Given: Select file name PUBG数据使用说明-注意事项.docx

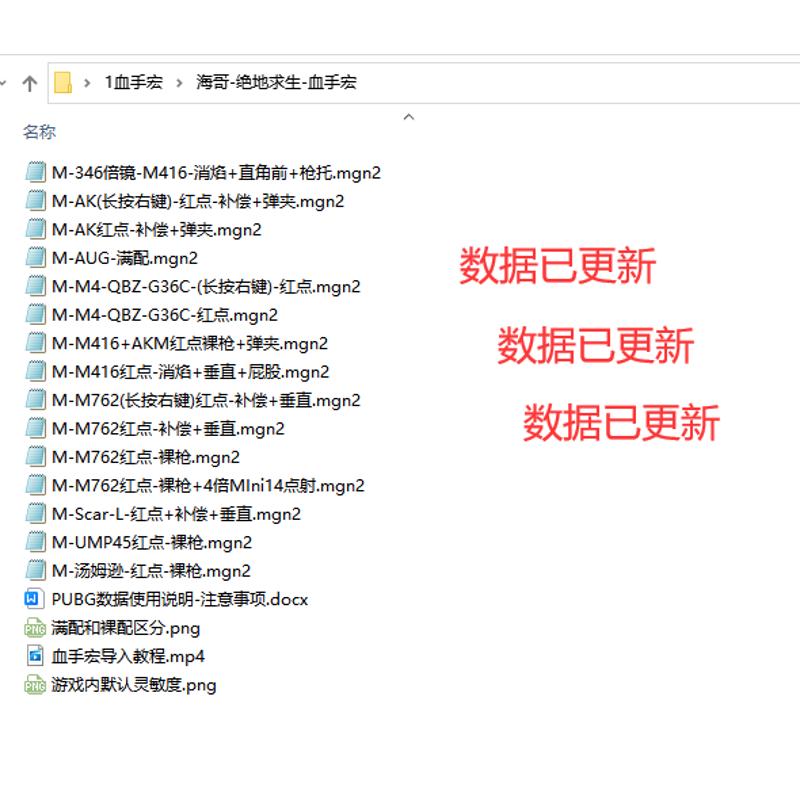Looking at the screenshot, I should coord(180,600).
